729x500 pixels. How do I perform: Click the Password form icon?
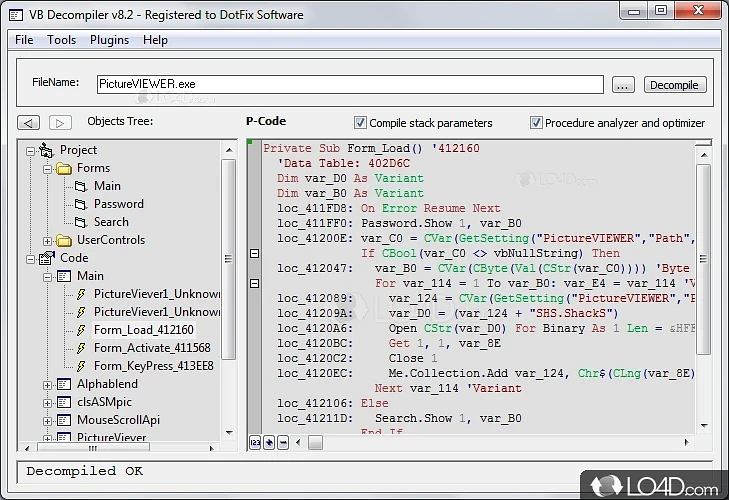click(x=81, y=205)
